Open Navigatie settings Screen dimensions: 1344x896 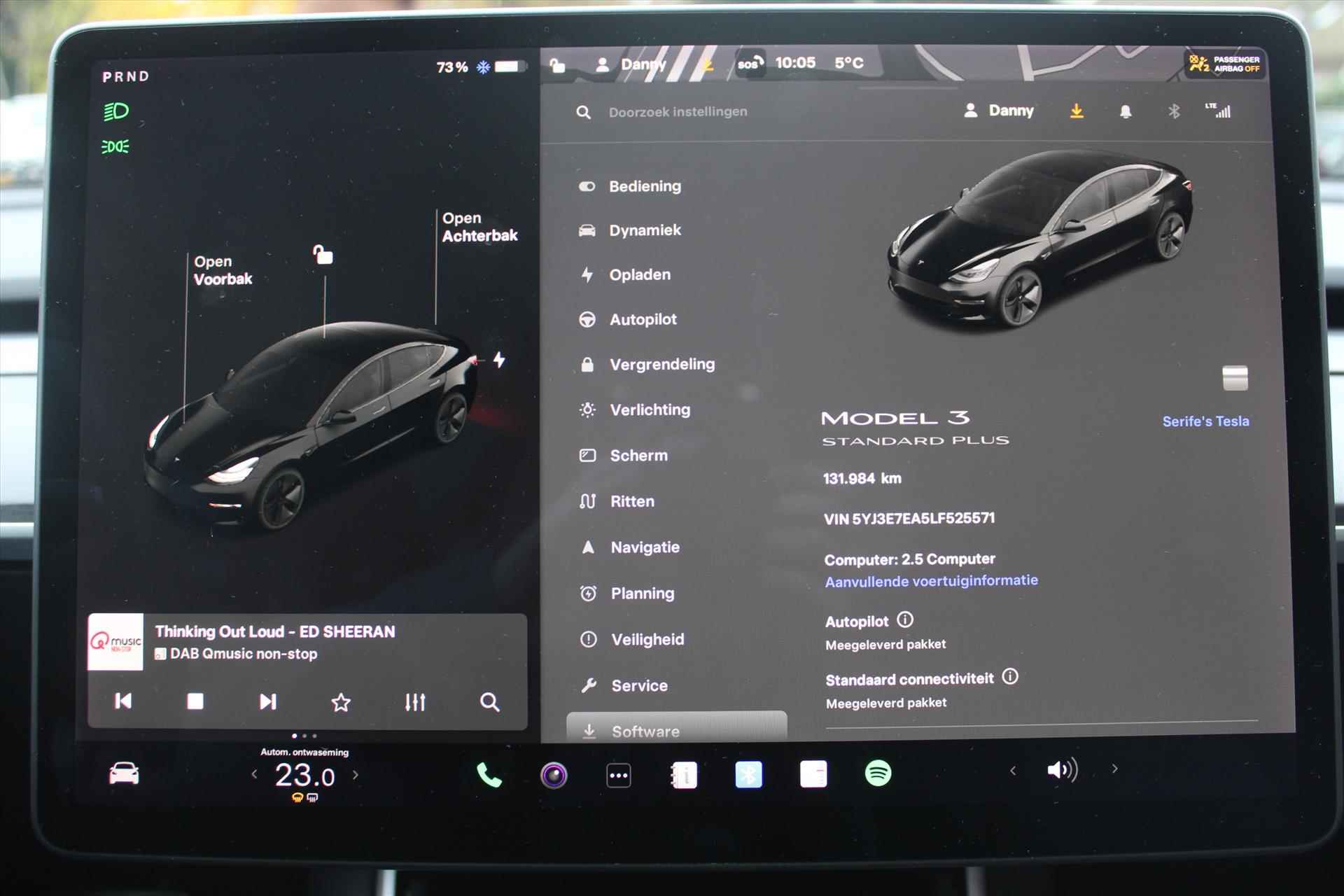(x=629, y=547)
